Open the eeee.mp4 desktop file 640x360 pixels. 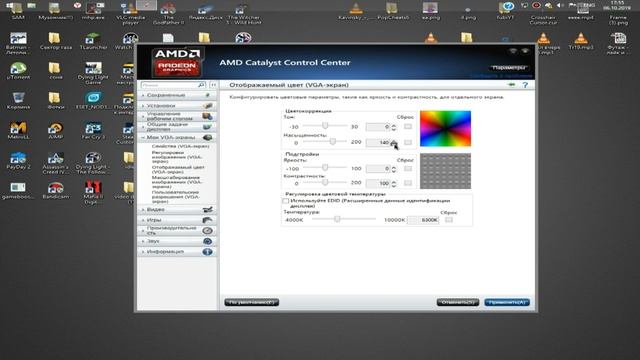pos(581,11)
